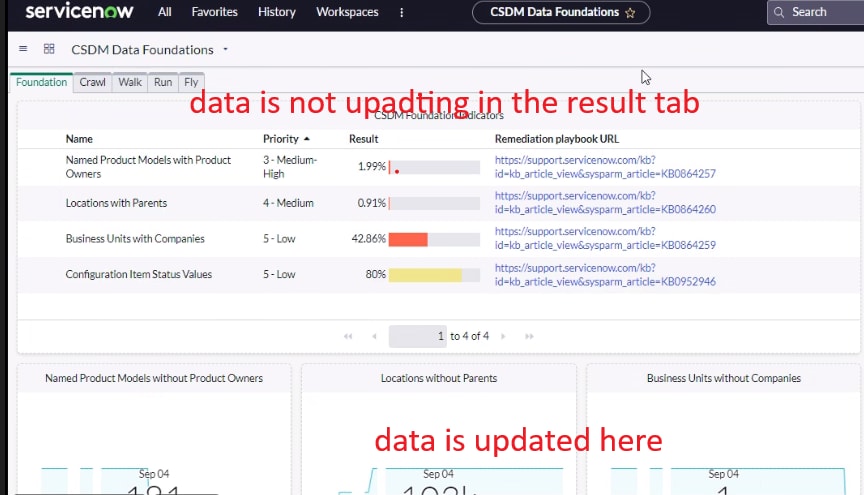This screenshot has width=864, height=495.
Task: Sort by the Result column header
Action: (364, 139)
